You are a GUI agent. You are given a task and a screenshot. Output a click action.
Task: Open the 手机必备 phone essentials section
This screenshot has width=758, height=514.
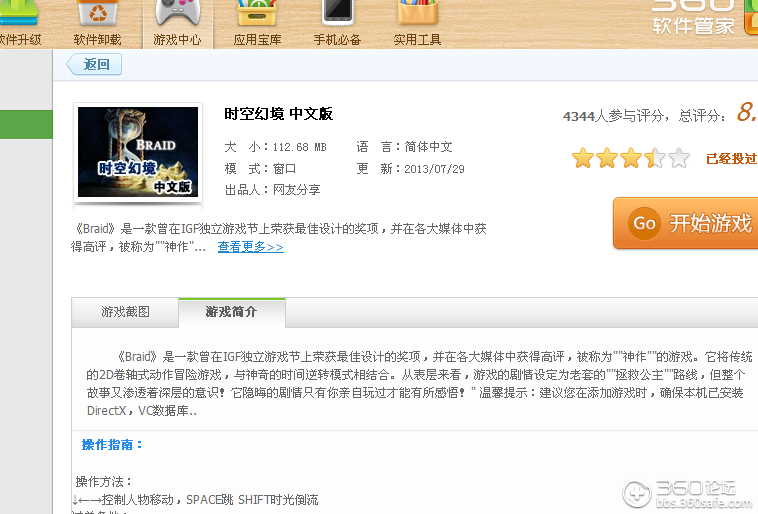[337, 24]
